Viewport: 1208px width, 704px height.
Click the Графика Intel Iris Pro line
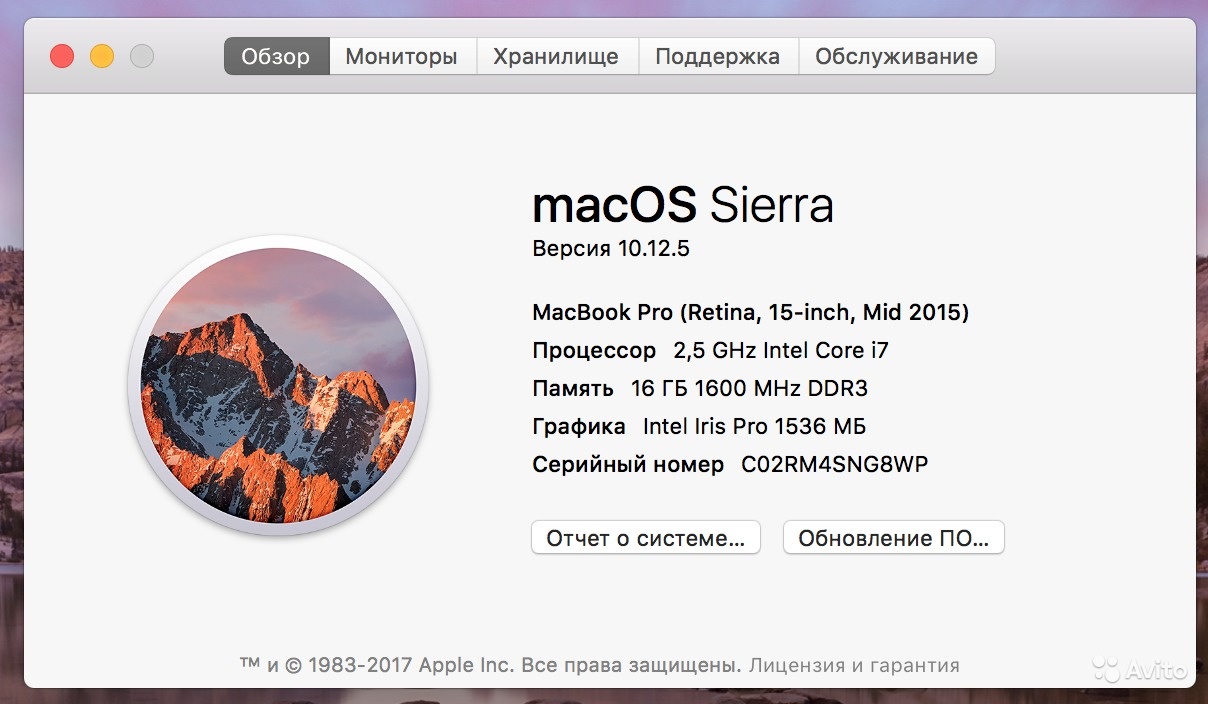(x=699, y=426)
